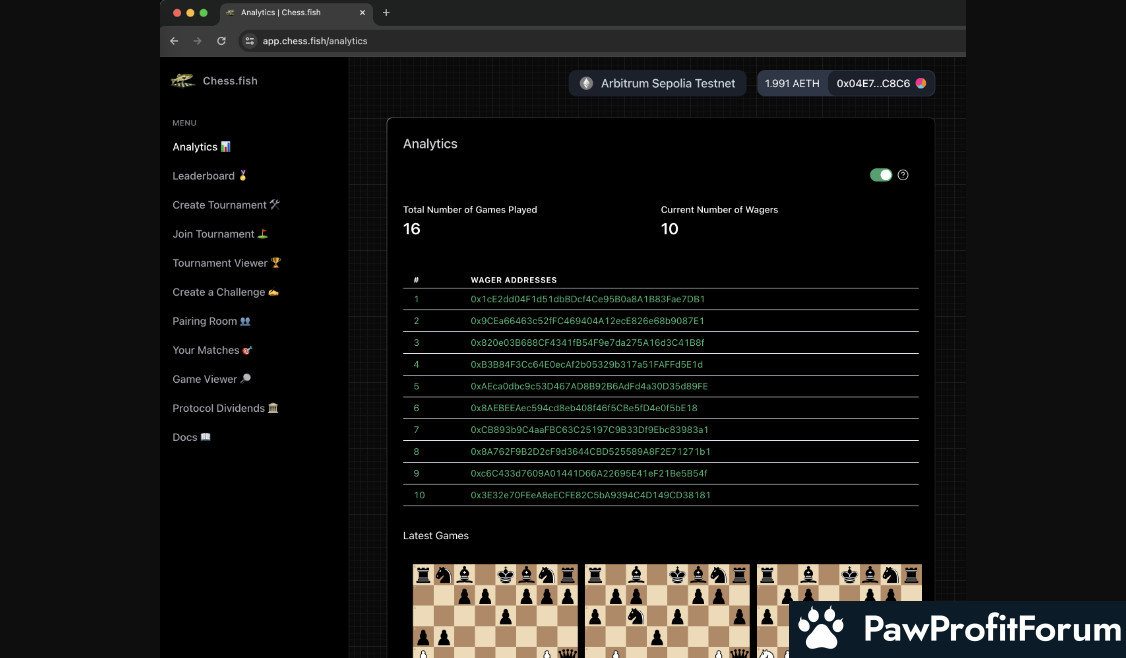This screenshot has height=658, width=1126.
Task: Toggle the green analytics switch
Action: coord(881,175)
